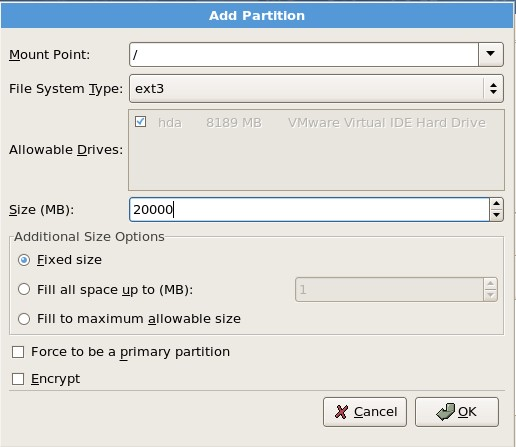This screenshot has width=516, height=447.
Task: Select the Fixed size radio button
Action: point(24,260)
